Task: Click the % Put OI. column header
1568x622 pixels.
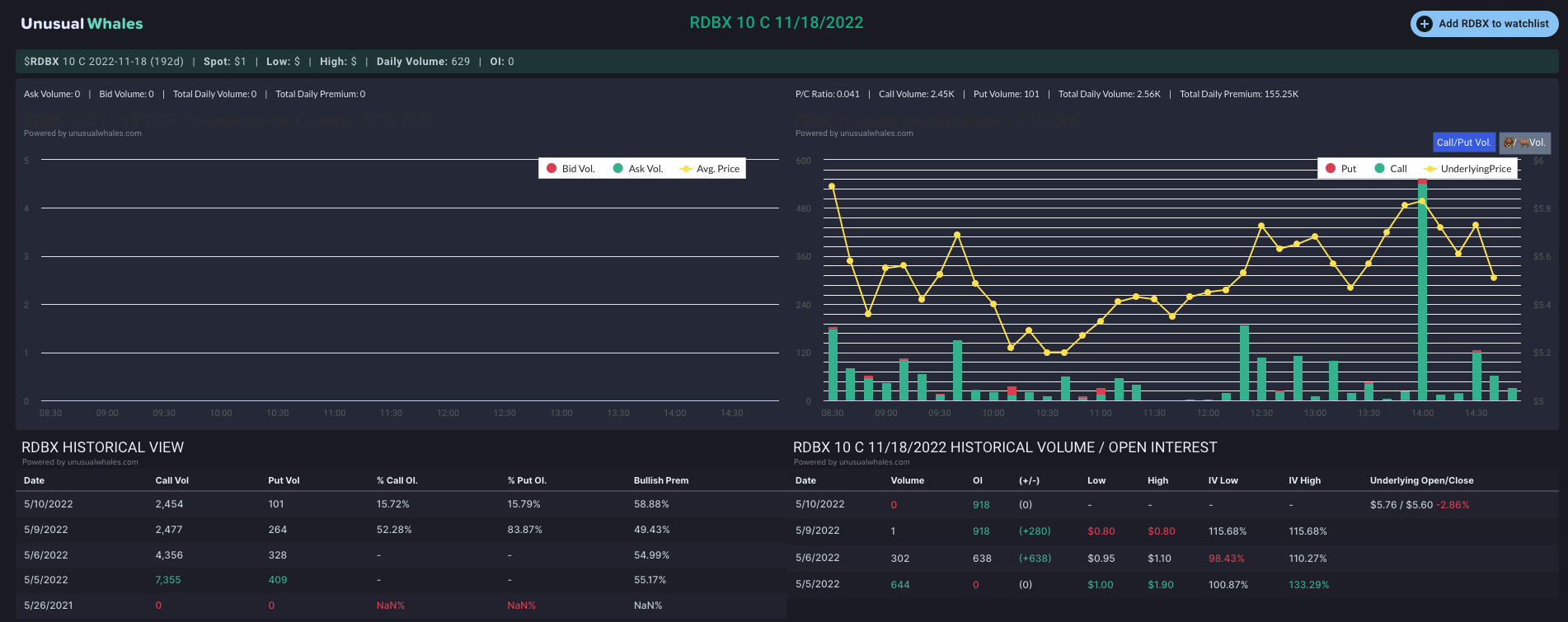Action: (x=528, y=480)
